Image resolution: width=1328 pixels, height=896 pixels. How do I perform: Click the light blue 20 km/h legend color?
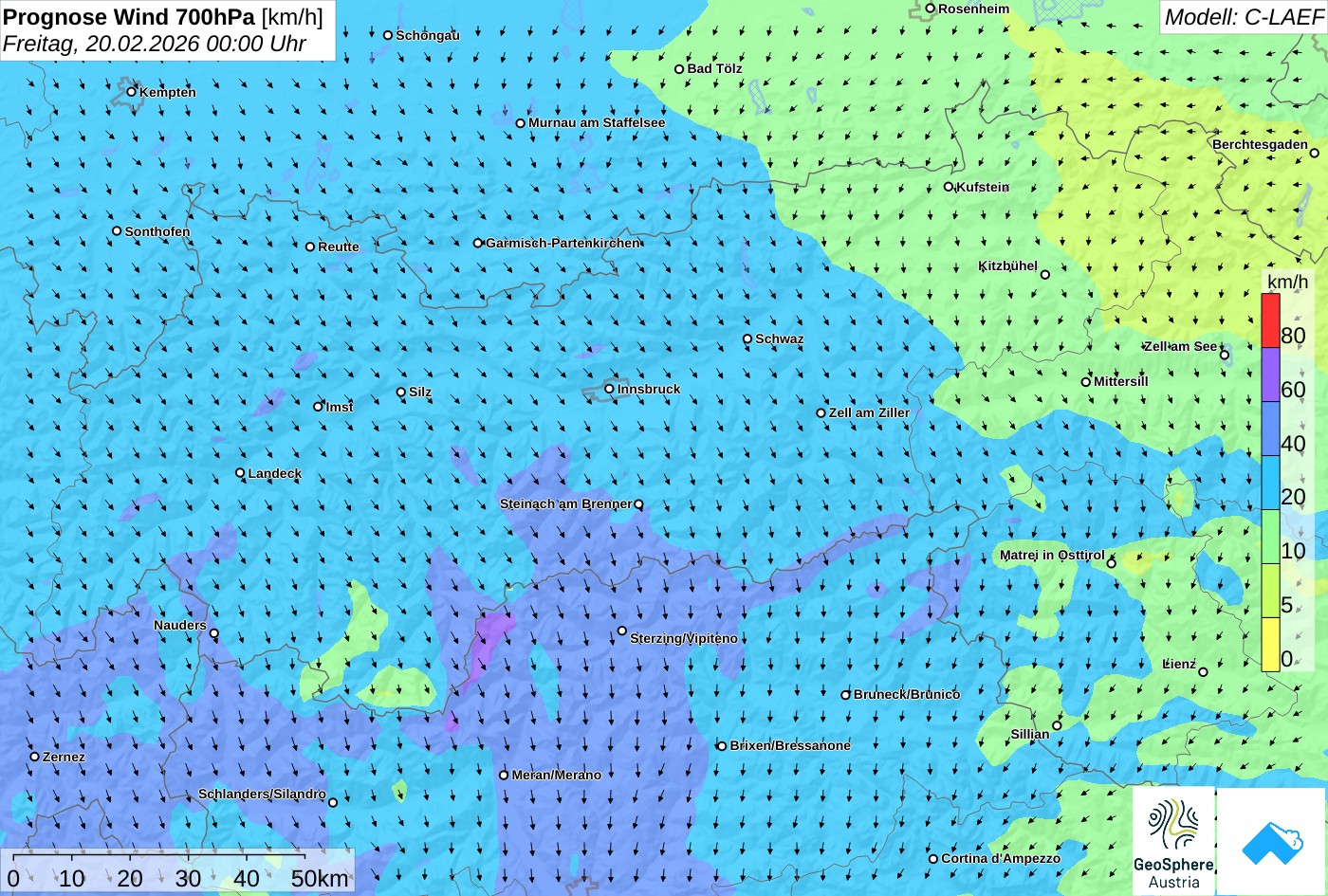1270,483
